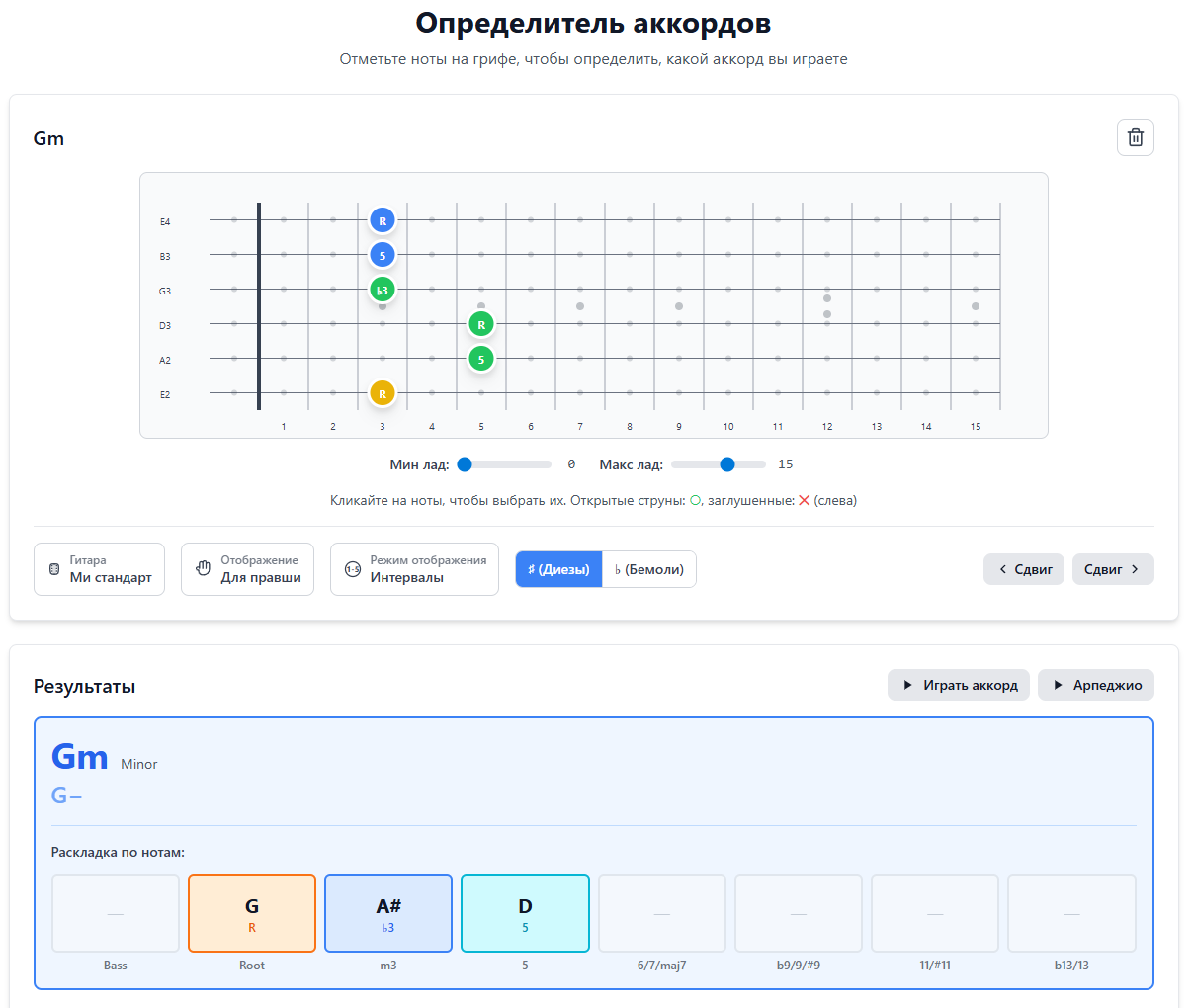Click the trash icon to clear fretboard
1192x1008 pixels.
click(1135, 137)
